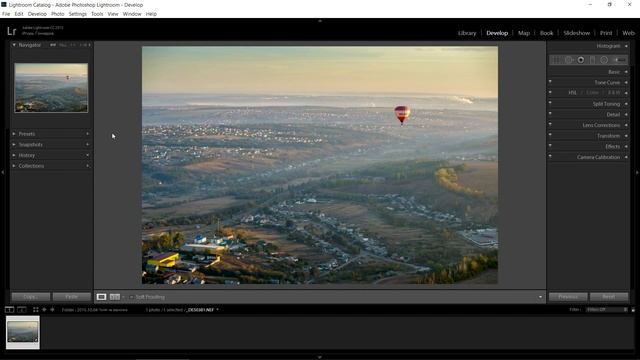Go back to previous photo source arrow
640x360 pixels.
click(x=44, y=310)
